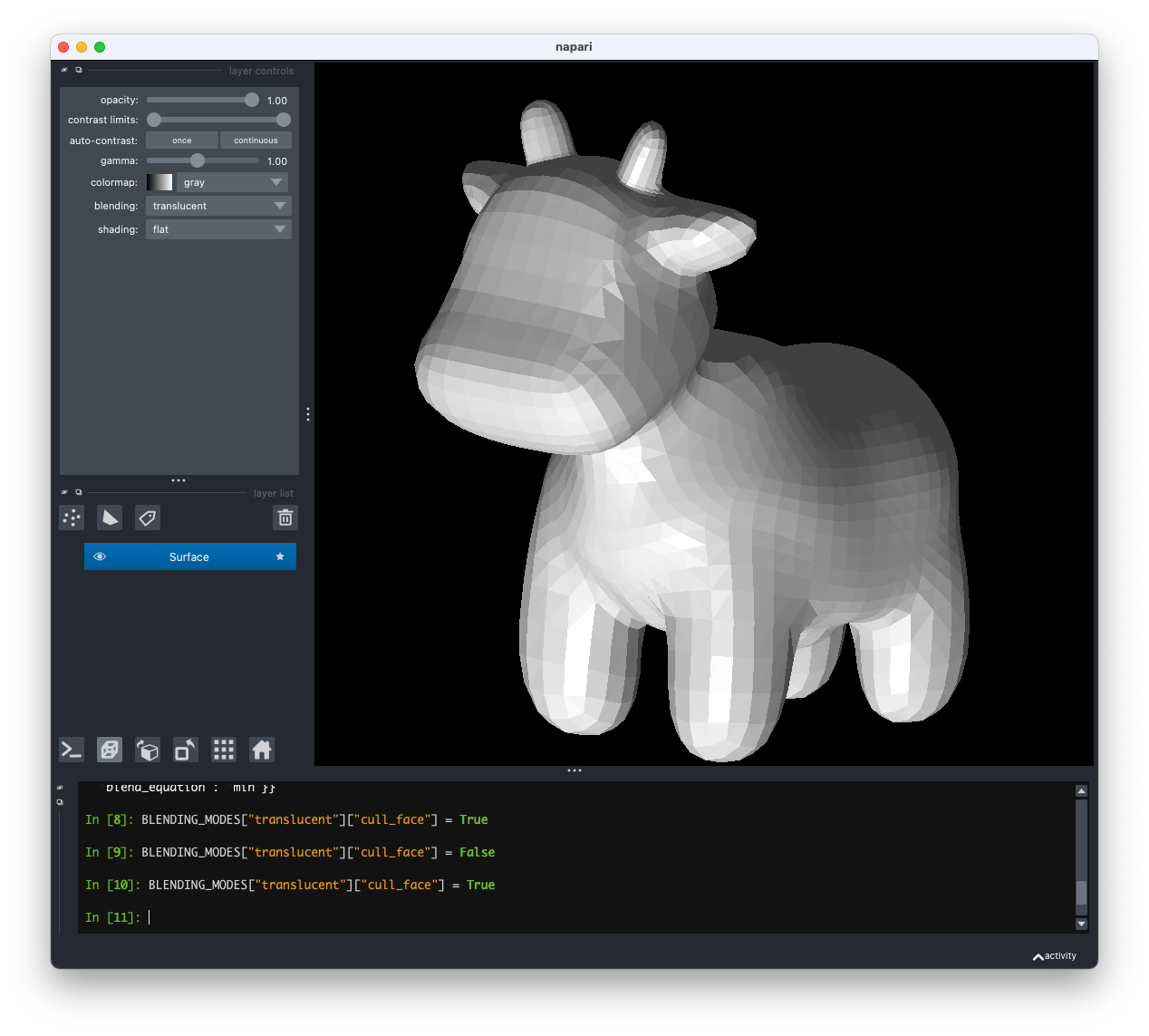Add a new Labels layer
This screenshot has height=1036, width=1149.
click(x=147, y=518)
